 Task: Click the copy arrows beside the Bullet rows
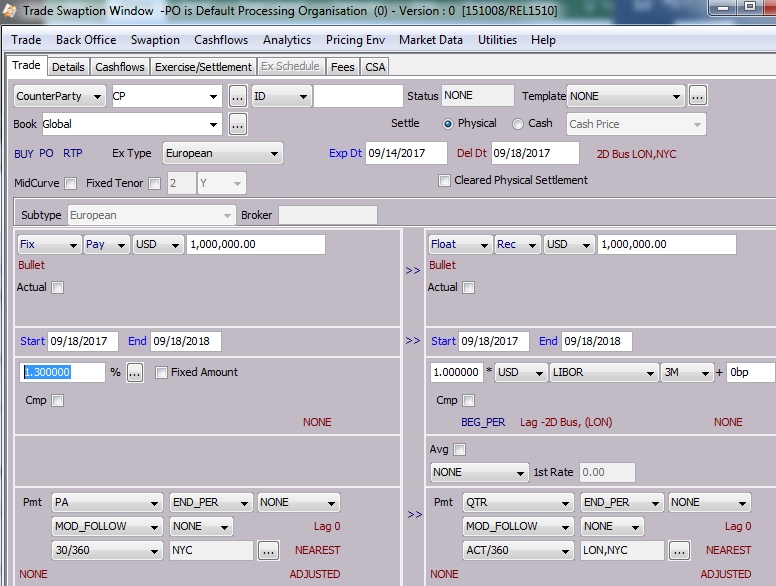(x=413, y=271)
